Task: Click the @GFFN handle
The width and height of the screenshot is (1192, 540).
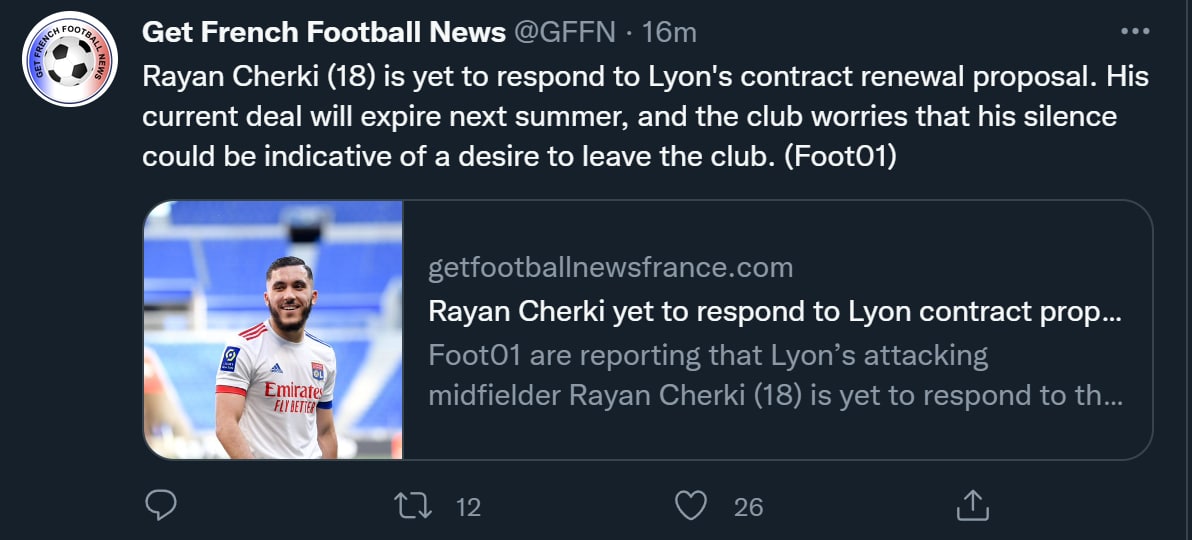Action: click(x=565, y=32)
